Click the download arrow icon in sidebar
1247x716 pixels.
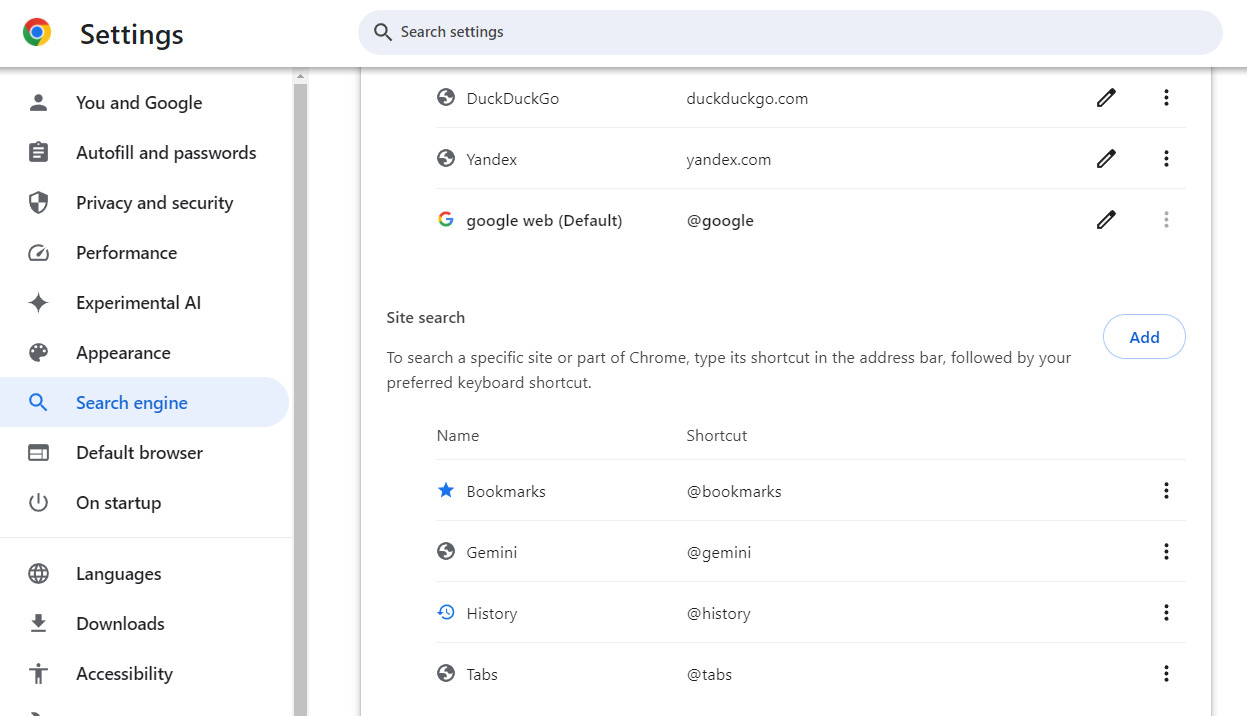[x=38, y=623]
